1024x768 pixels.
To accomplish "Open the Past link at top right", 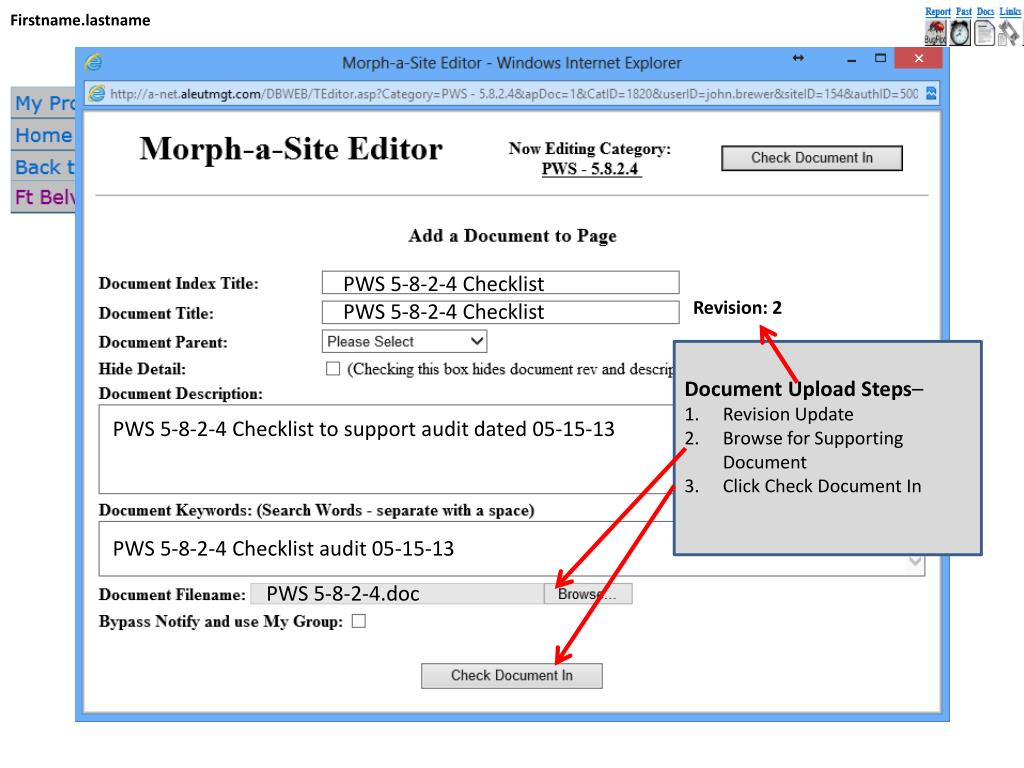I will pos(964,11).
